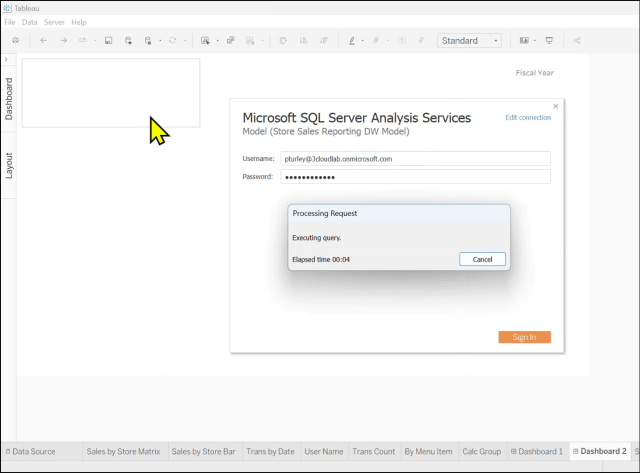The image size is (640, 473).
Task: Click the Edit connection link
Action: [528, 118]
